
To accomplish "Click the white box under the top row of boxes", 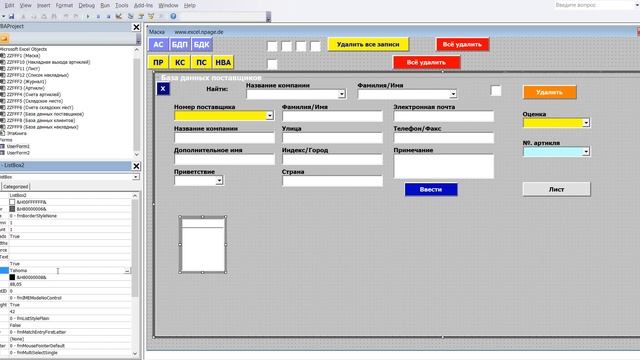I will [x=272, y=64].
